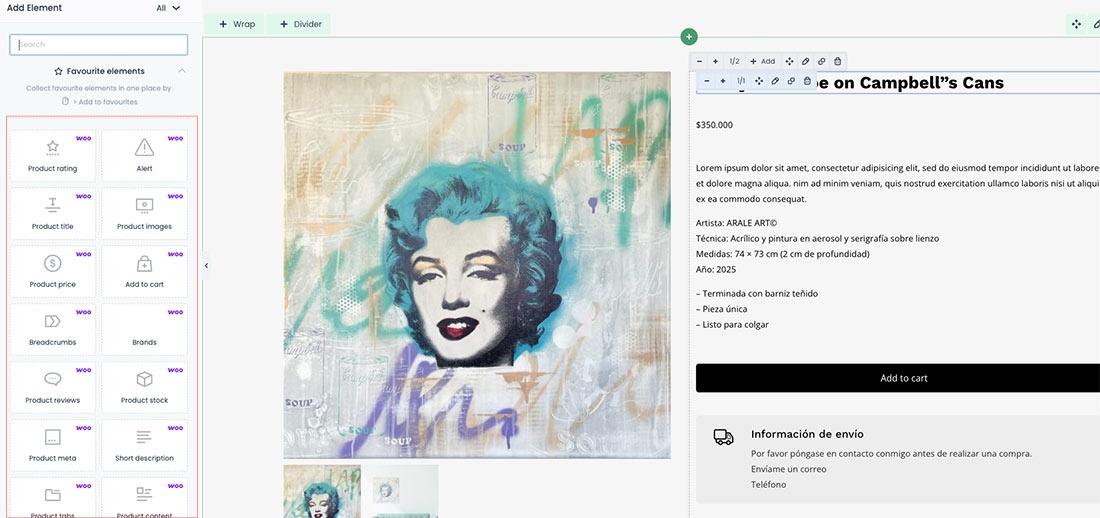Insert the Product stock element

click(144, 387)
